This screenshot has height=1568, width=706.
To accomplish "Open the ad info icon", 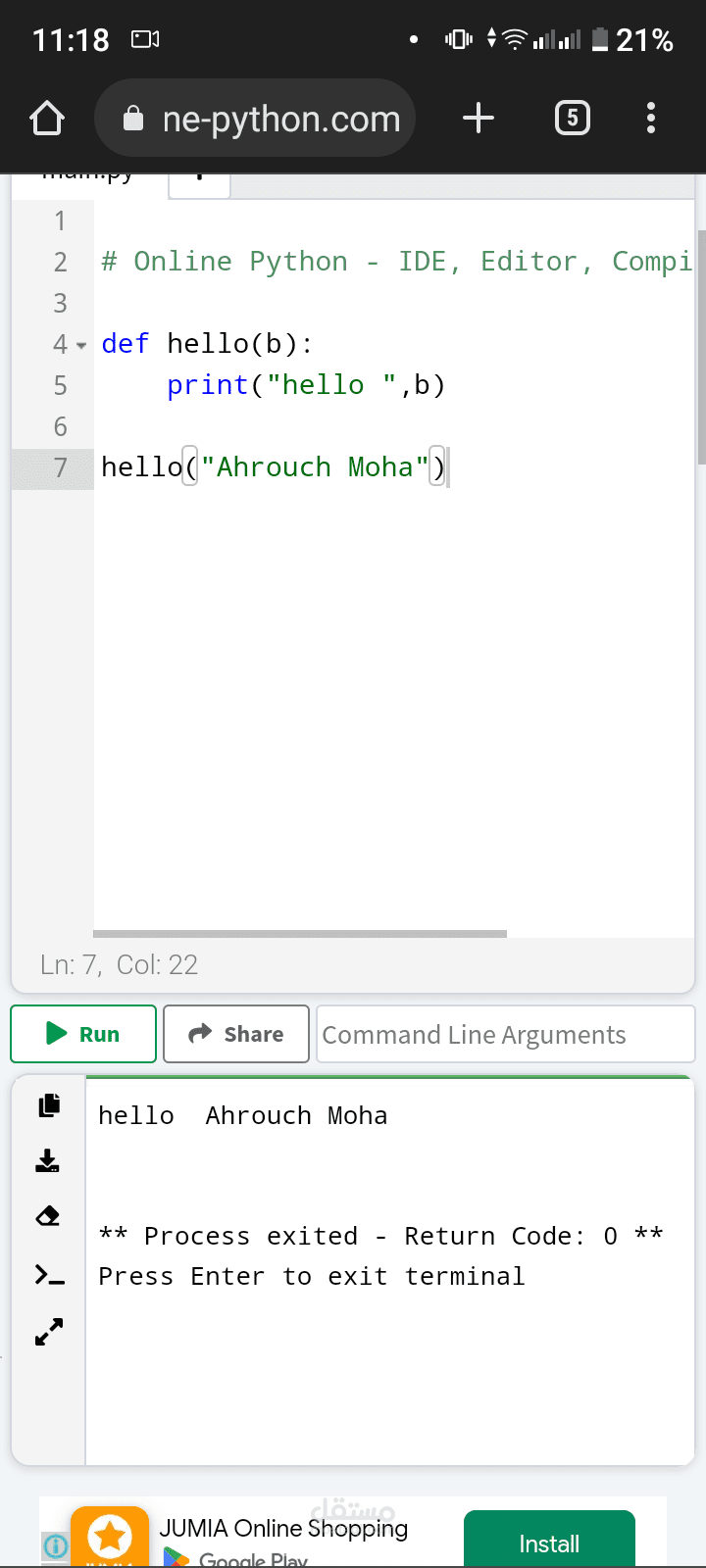I will [56, 1545].
